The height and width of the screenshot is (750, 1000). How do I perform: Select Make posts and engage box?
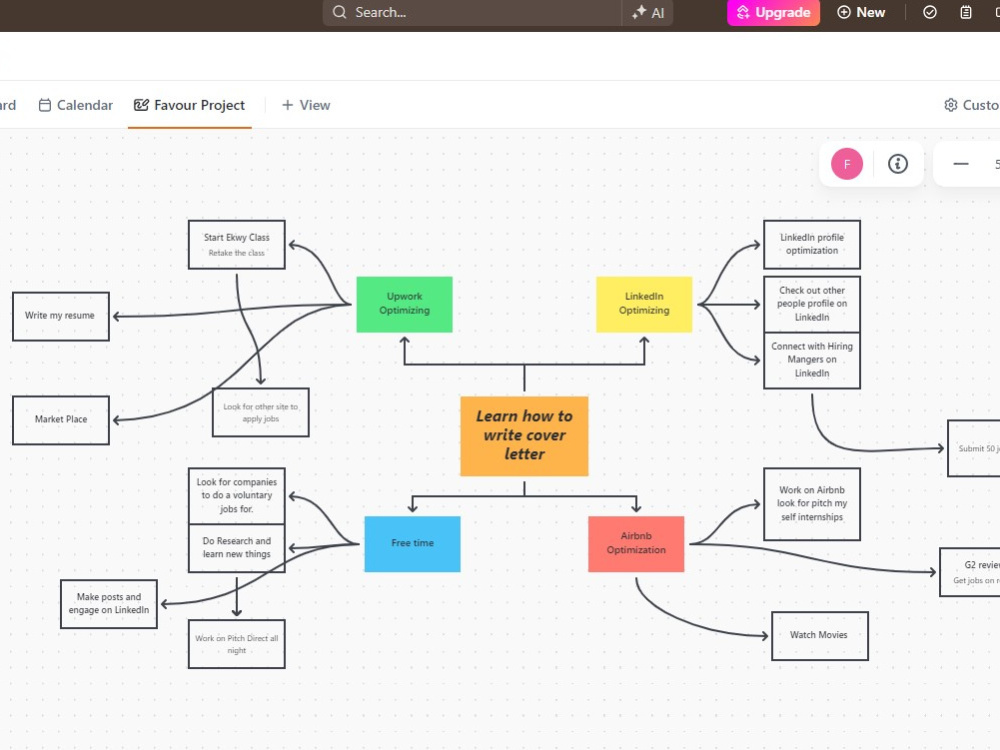click(x=109, y=604)
